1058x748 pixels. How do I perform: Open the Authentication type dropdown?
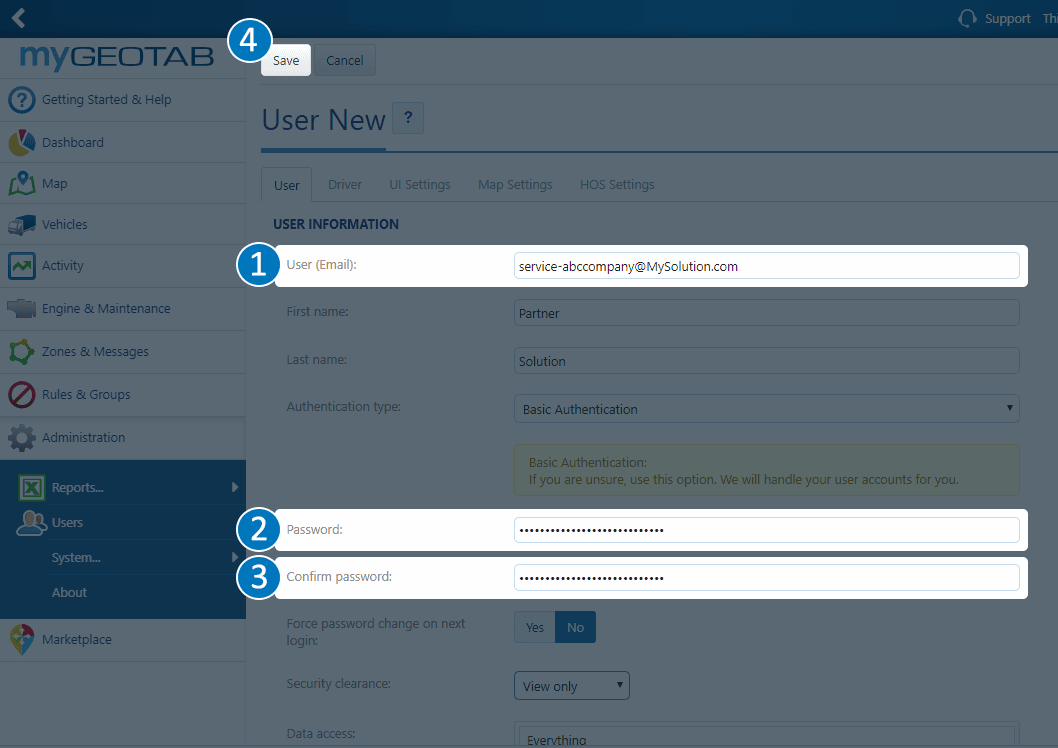pyautogui.click(x=766, y=409)
